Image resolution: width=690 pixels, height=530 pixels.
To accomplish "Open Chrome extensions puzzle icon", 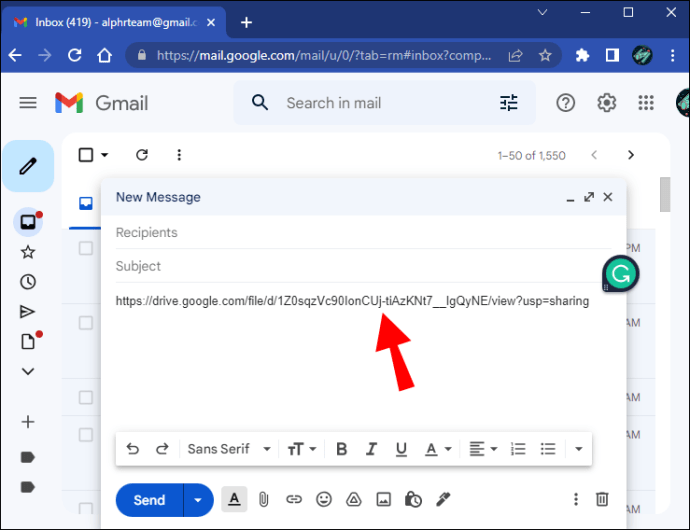I will pyautogui.click(x=582, y=55).
